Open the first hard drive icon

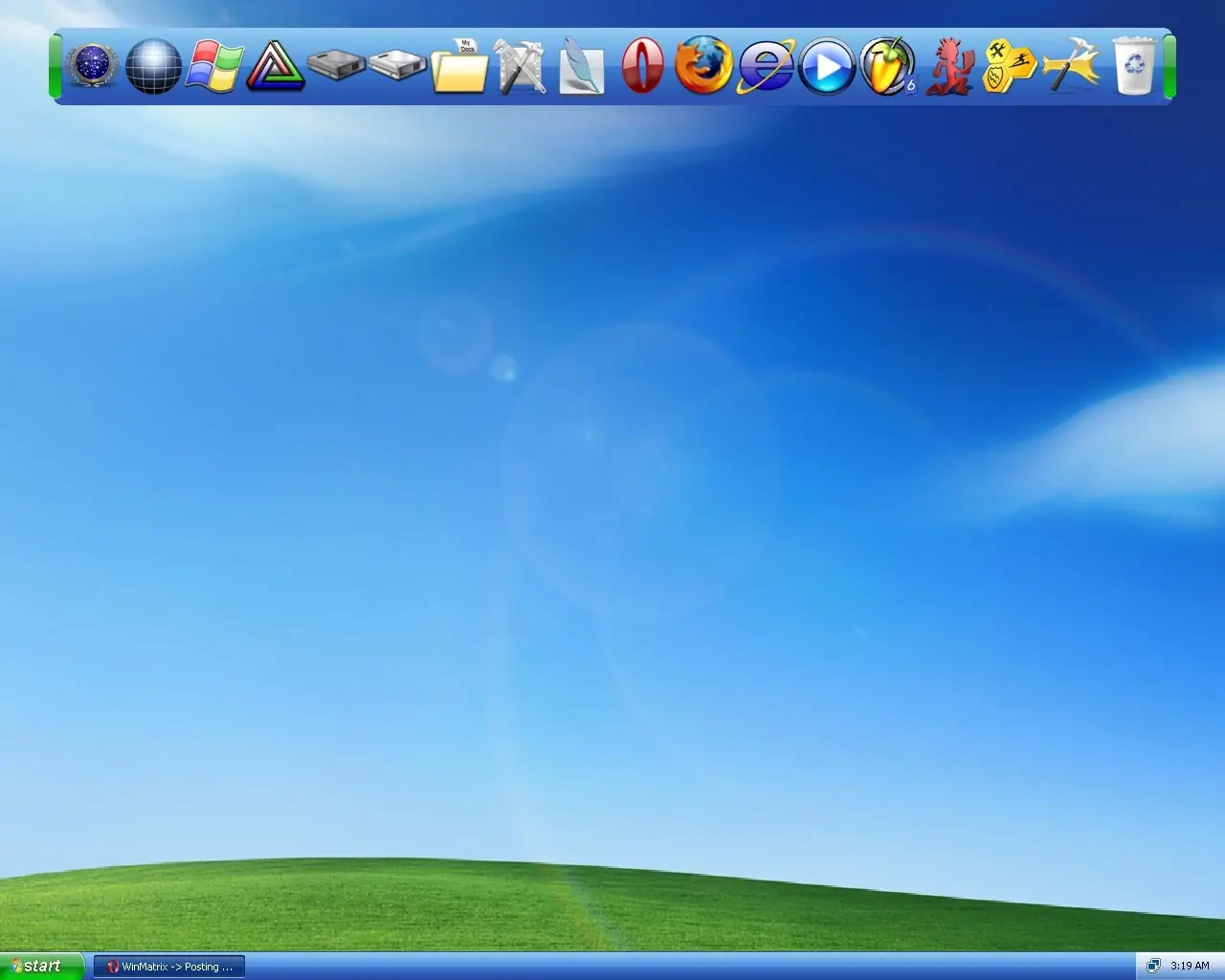337,66
